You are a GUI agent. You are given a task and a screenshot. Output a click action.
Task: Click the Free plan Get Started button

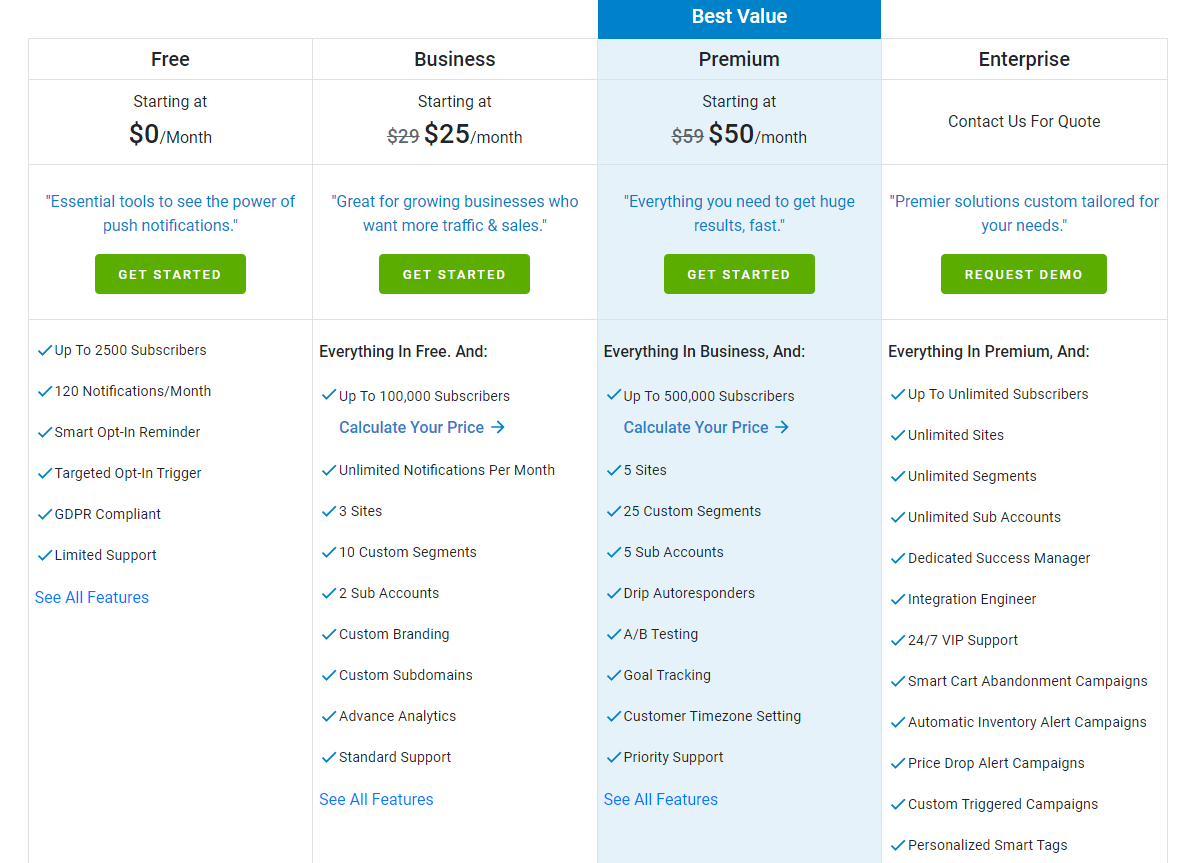170,274
